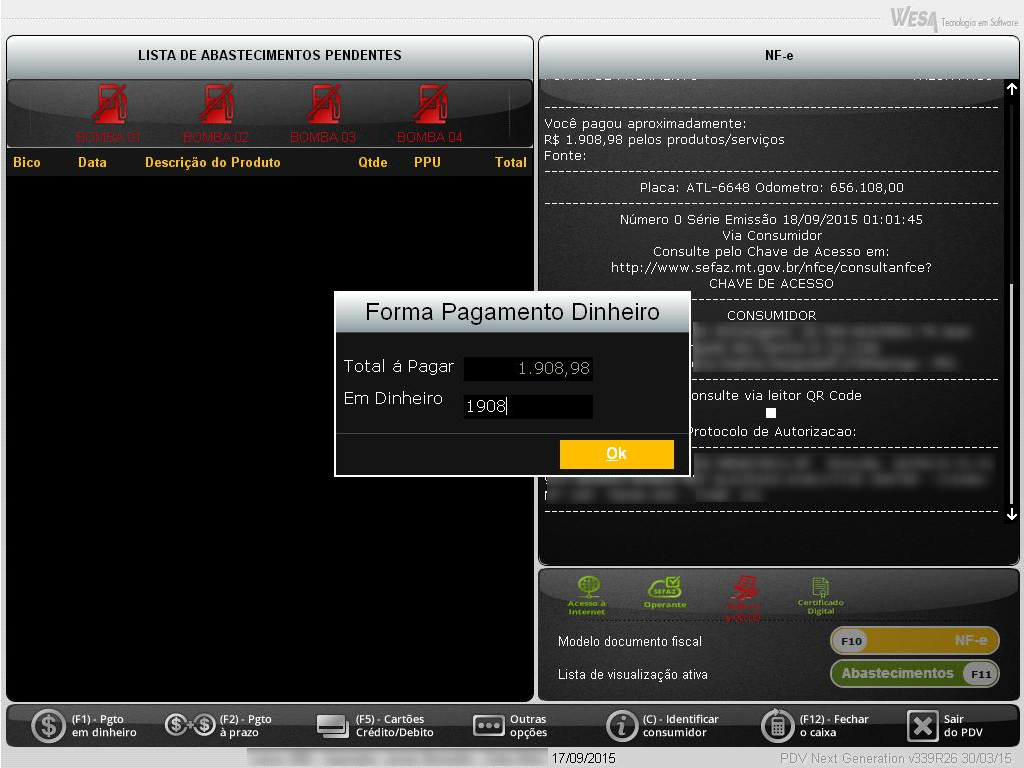Screen dimensions: 1024x768
Task: Toggle F11 Abastecimentos visualization list
Action: click(x=914, y=674)
